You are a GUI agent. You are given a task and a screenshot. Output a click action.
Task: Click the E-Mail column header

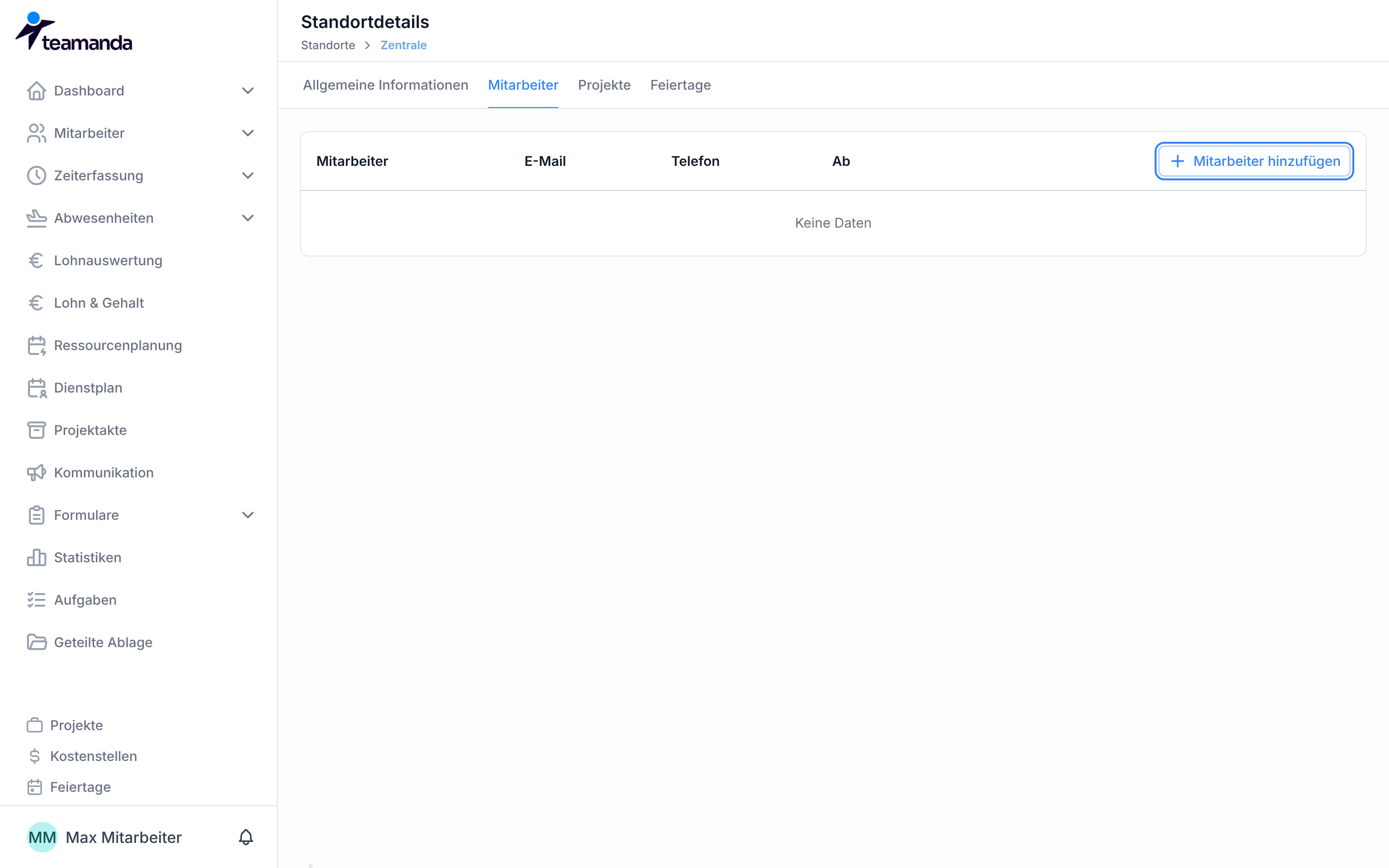pyautogui.click(x=545, y=162)
